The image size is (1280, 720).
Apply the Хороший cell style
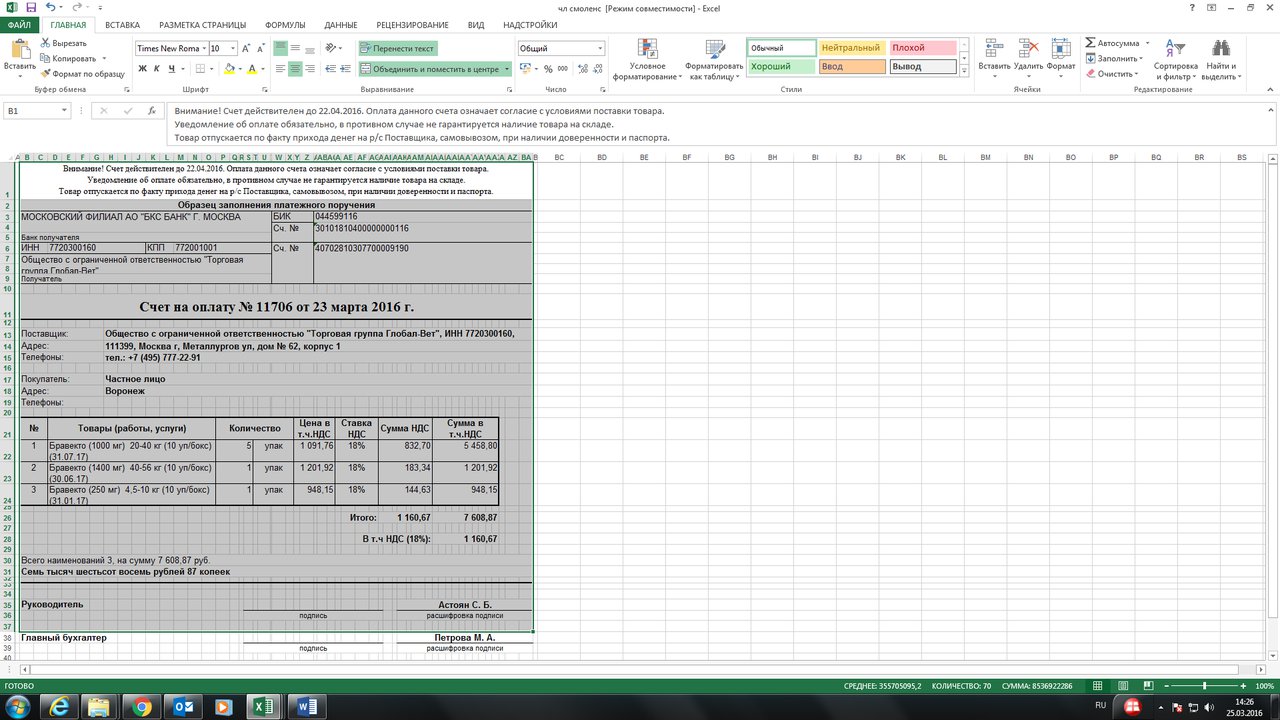click(781, 67)
